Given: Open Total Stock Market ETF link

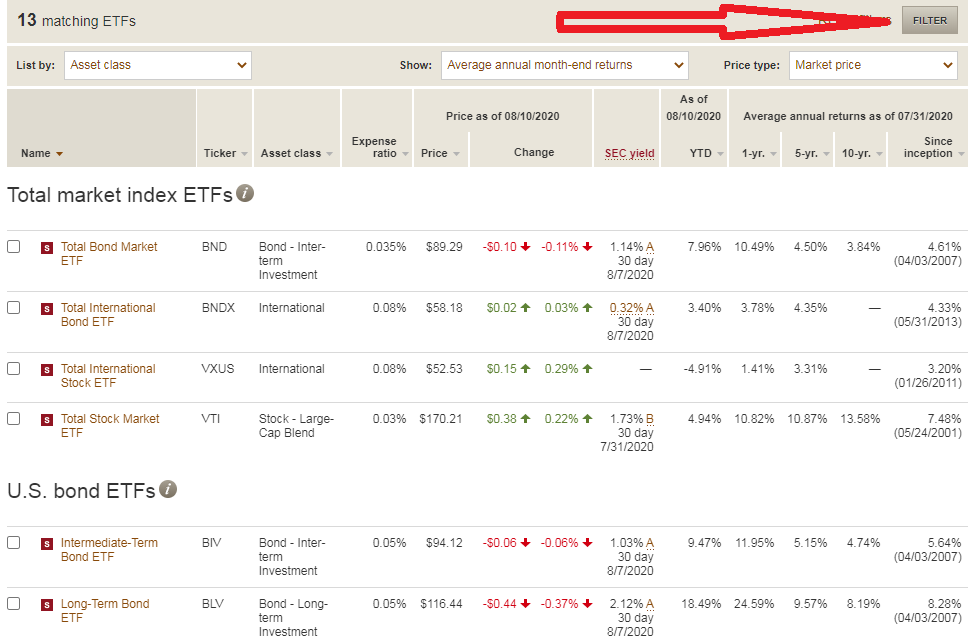Looking at the screenshot, I should pos(110,426).
